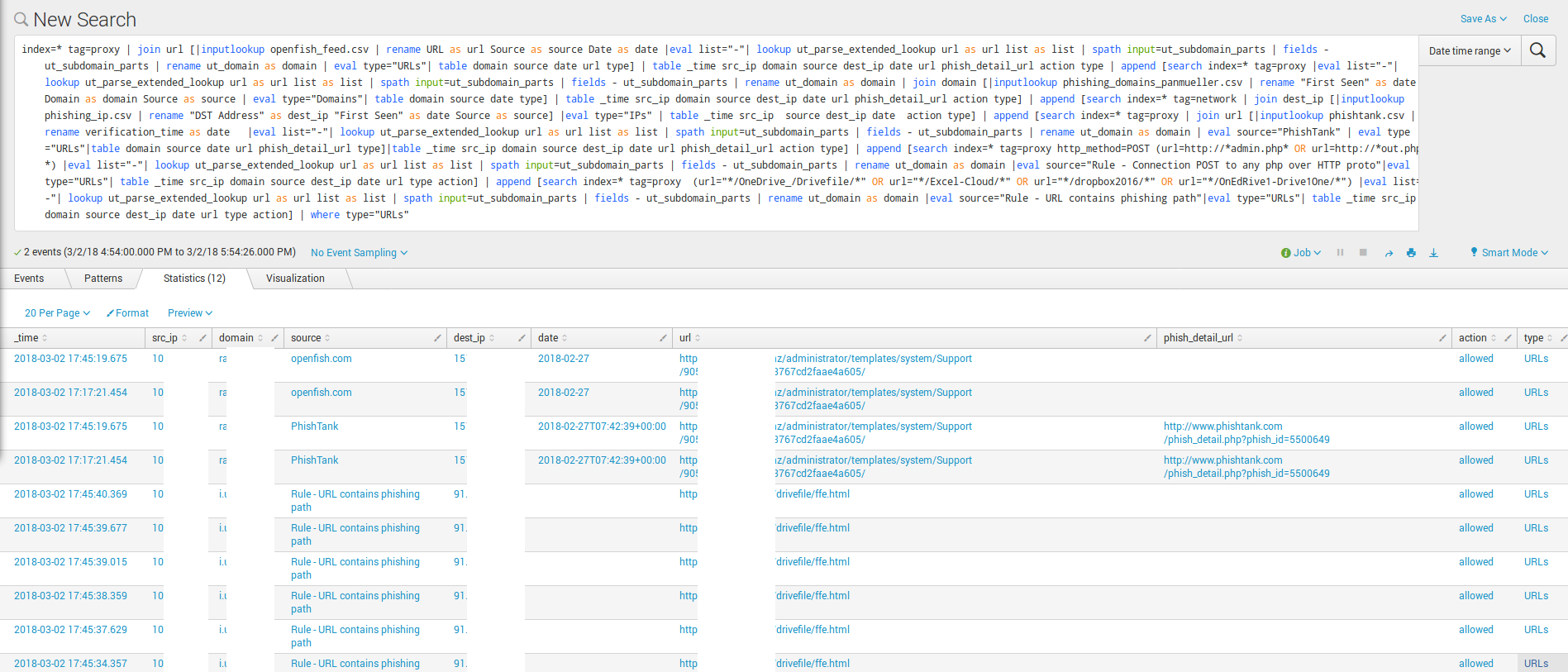Click the share job arrow icon
Screen dimensions: 1568x672
click(1389, 253)
